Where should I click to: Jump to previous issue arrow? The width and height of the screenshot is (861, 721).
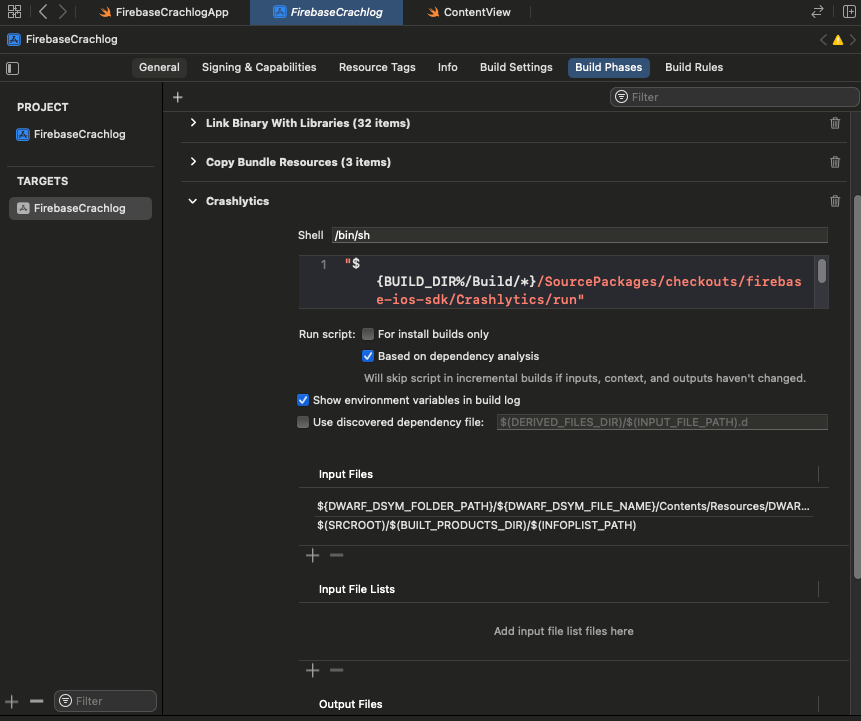823,40
